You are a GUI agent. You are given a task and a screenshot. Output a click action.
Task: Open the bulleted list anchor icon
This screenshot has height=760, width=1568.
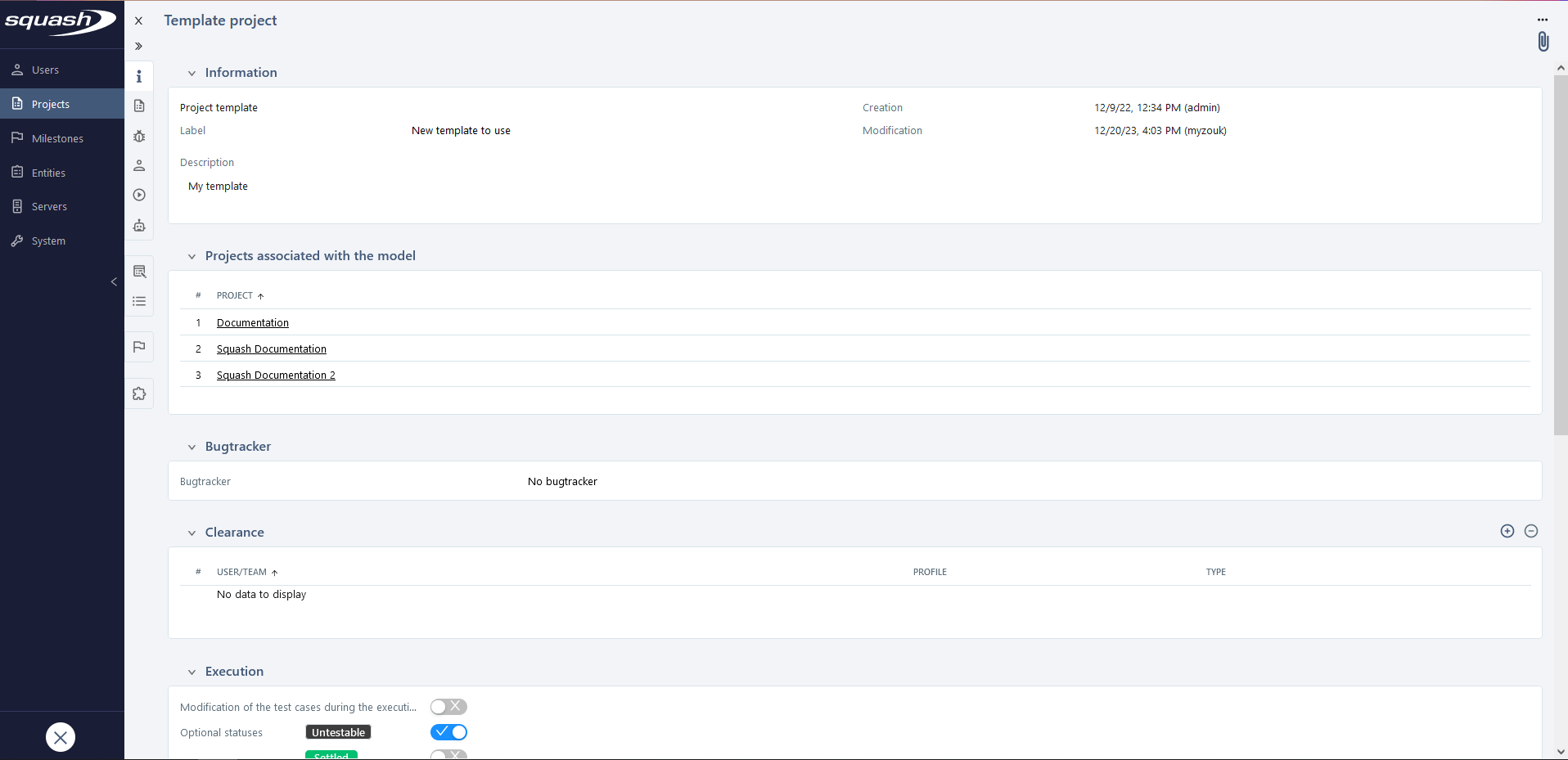(x=139, y=301)
